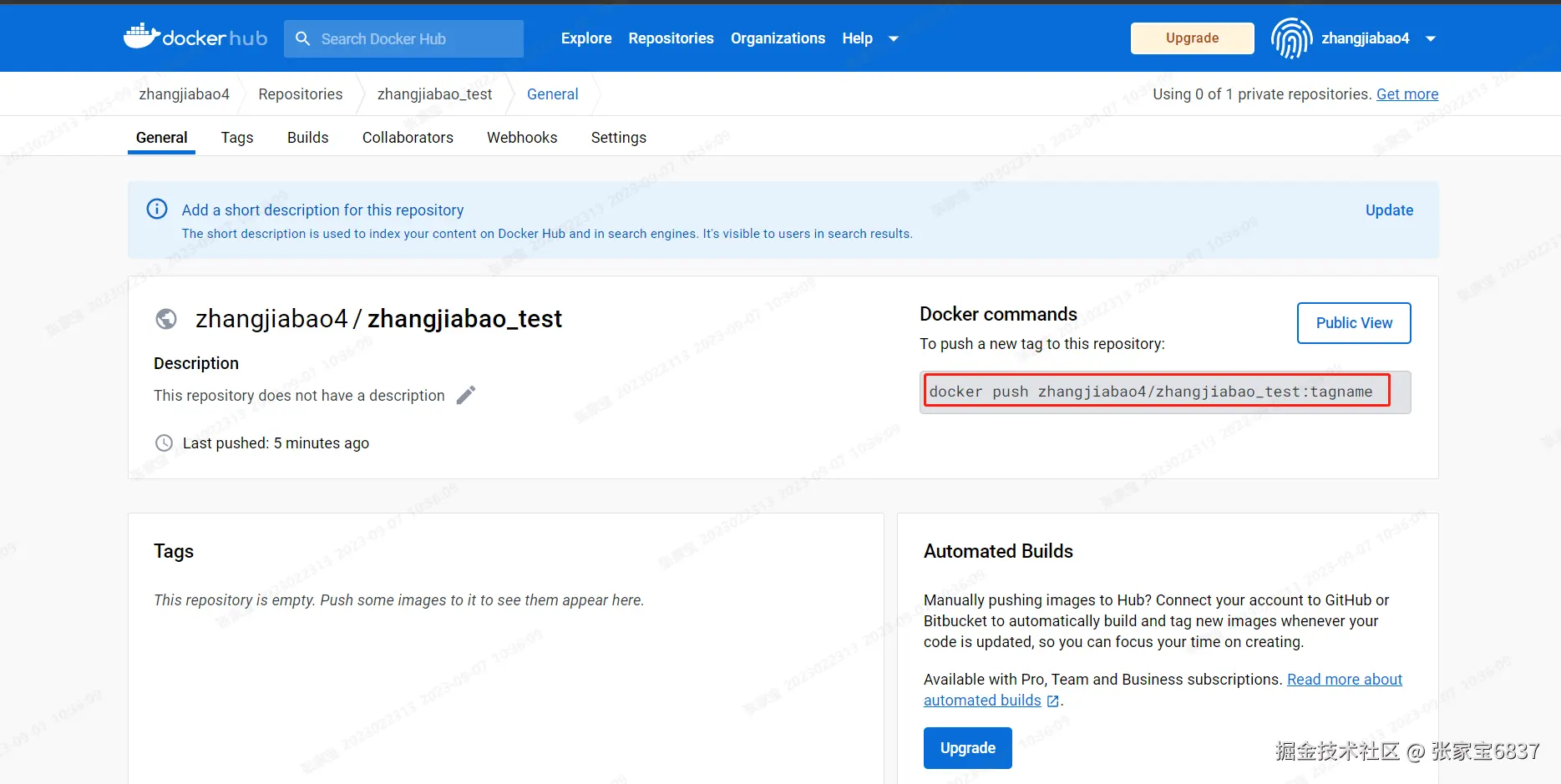1561x784 pixels.
Task: Click the Docker commands heading
Action: 998,314
